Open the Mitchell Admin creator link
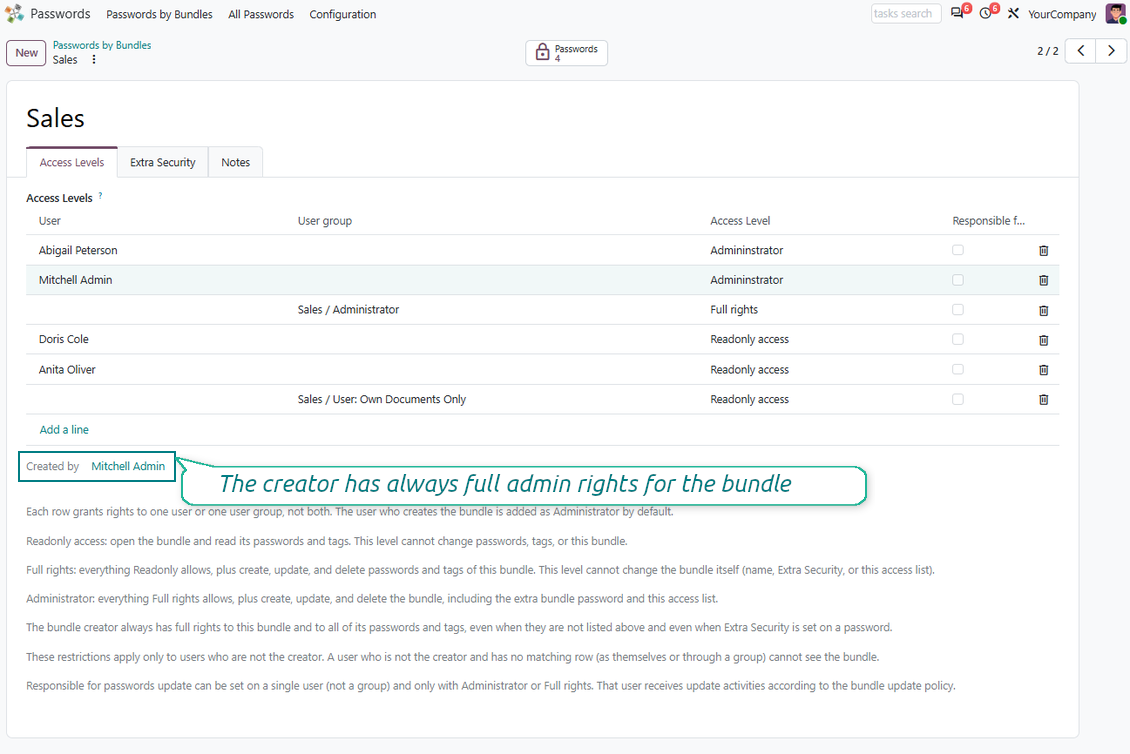1130x754 pixels. 128,466
